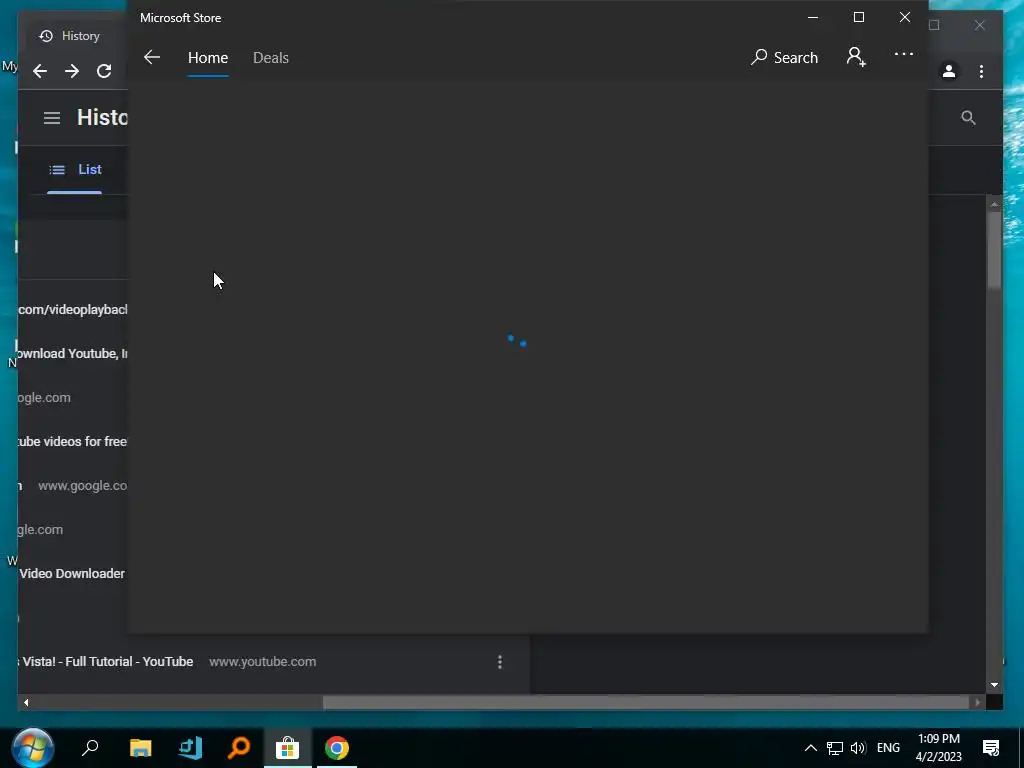Click the horizontal scrollbar left arrow
Screen dimensions: 1024x768
click(26, 703)
